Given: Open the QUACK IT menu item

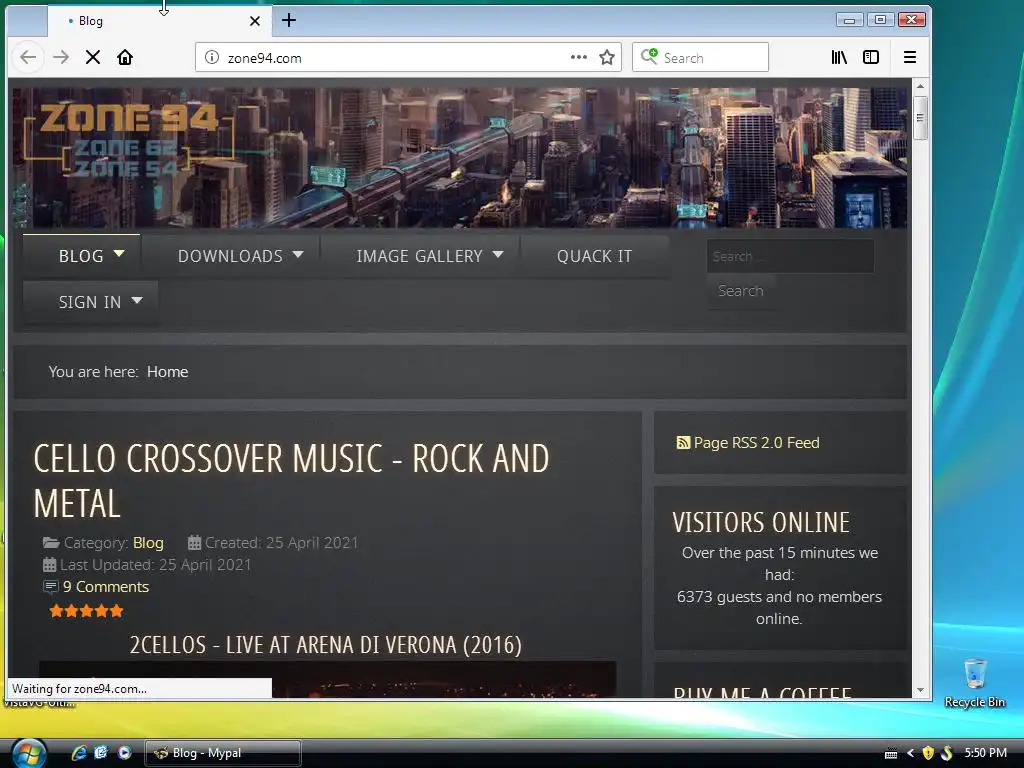Looking at the screenshot, I should [594, 256].
